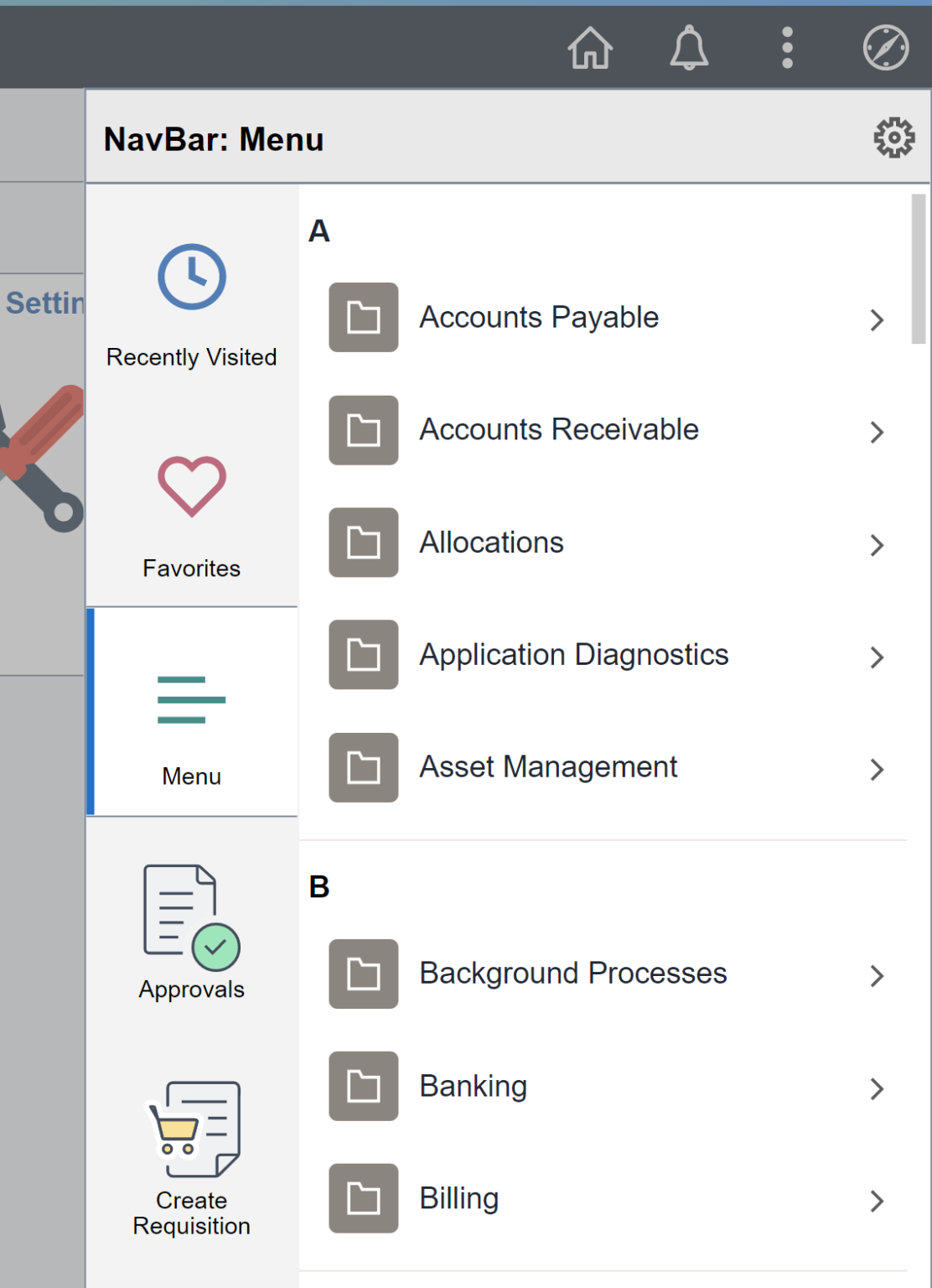Expand the Background Processes submenu
This screenshot has height=1288, width=932.
tap(877, 975)
